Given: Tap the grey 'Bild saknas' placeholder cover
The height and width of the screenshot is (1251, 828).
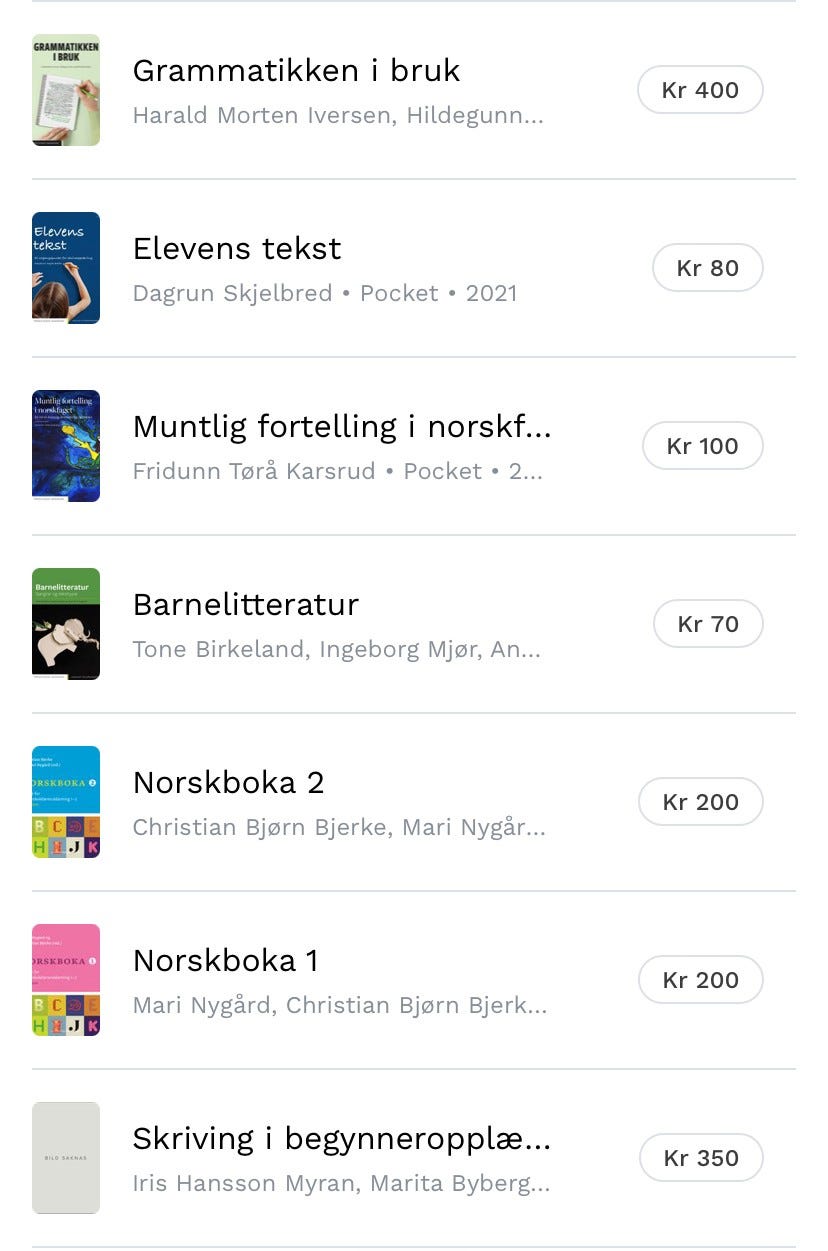Looking at the screenshot, I should pyautogui.click(x=66, y=1158).
